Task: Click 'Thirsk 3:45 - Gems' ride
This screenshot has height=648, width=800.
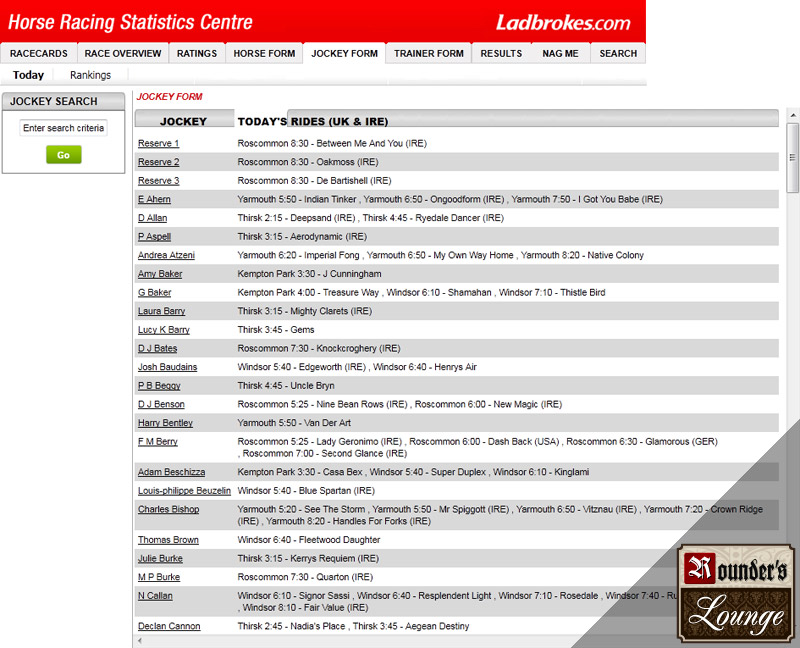Action: pos(276,330)
